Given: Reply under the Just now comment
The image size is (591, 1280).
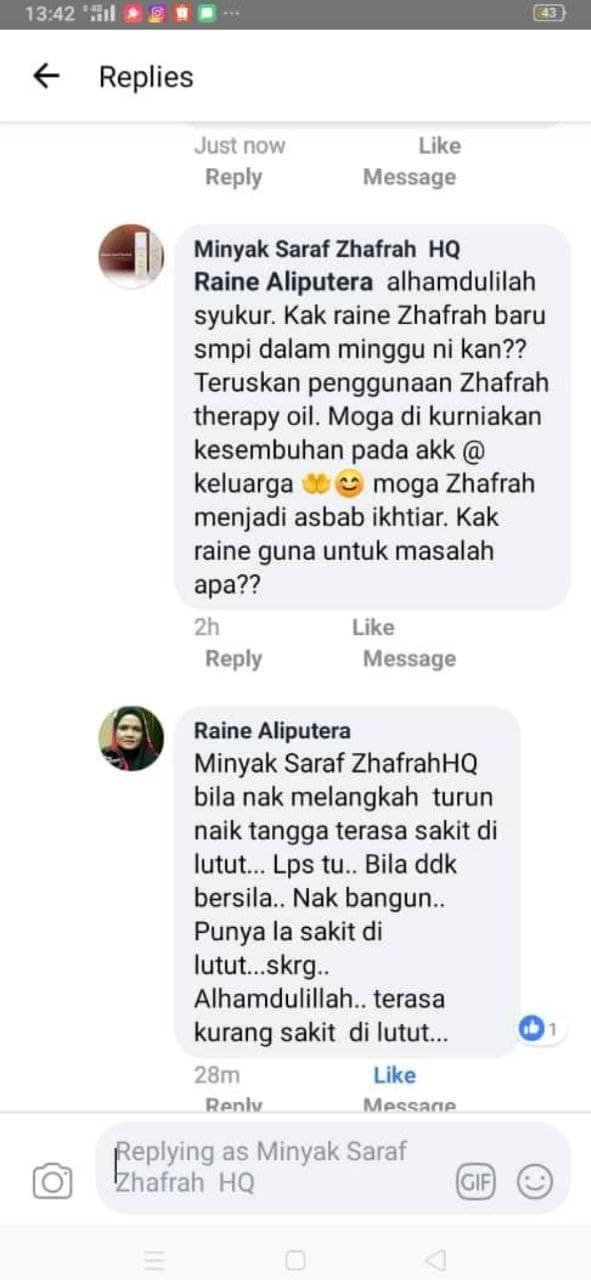Looking at the screenshot, I should (x=233, y=177).
